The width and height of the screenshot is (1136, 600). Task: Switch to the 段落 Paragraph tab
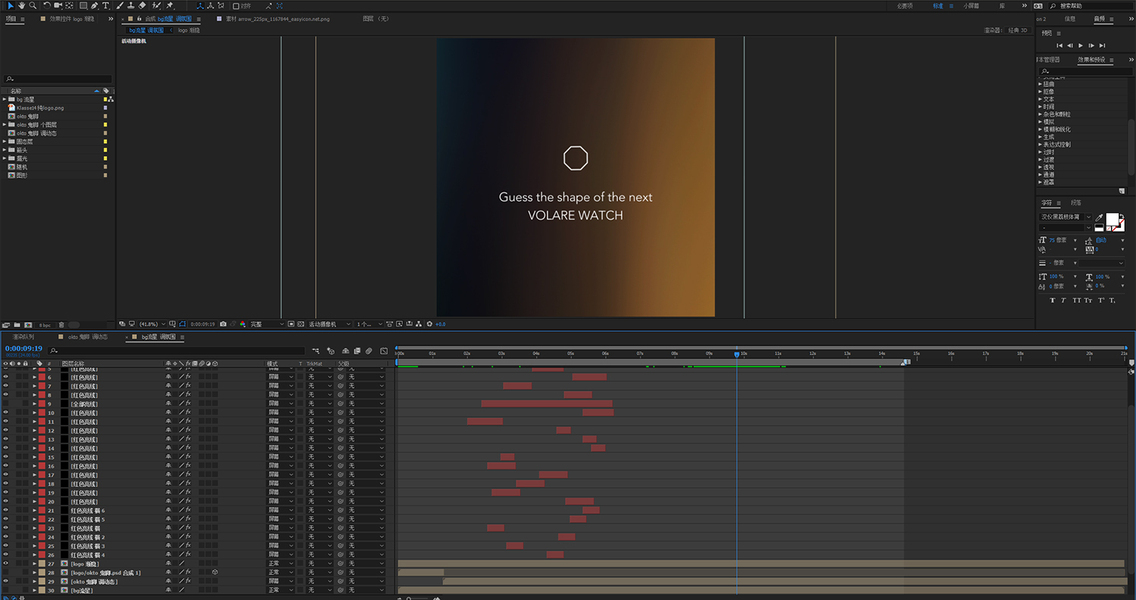[x=1076, y=203]
